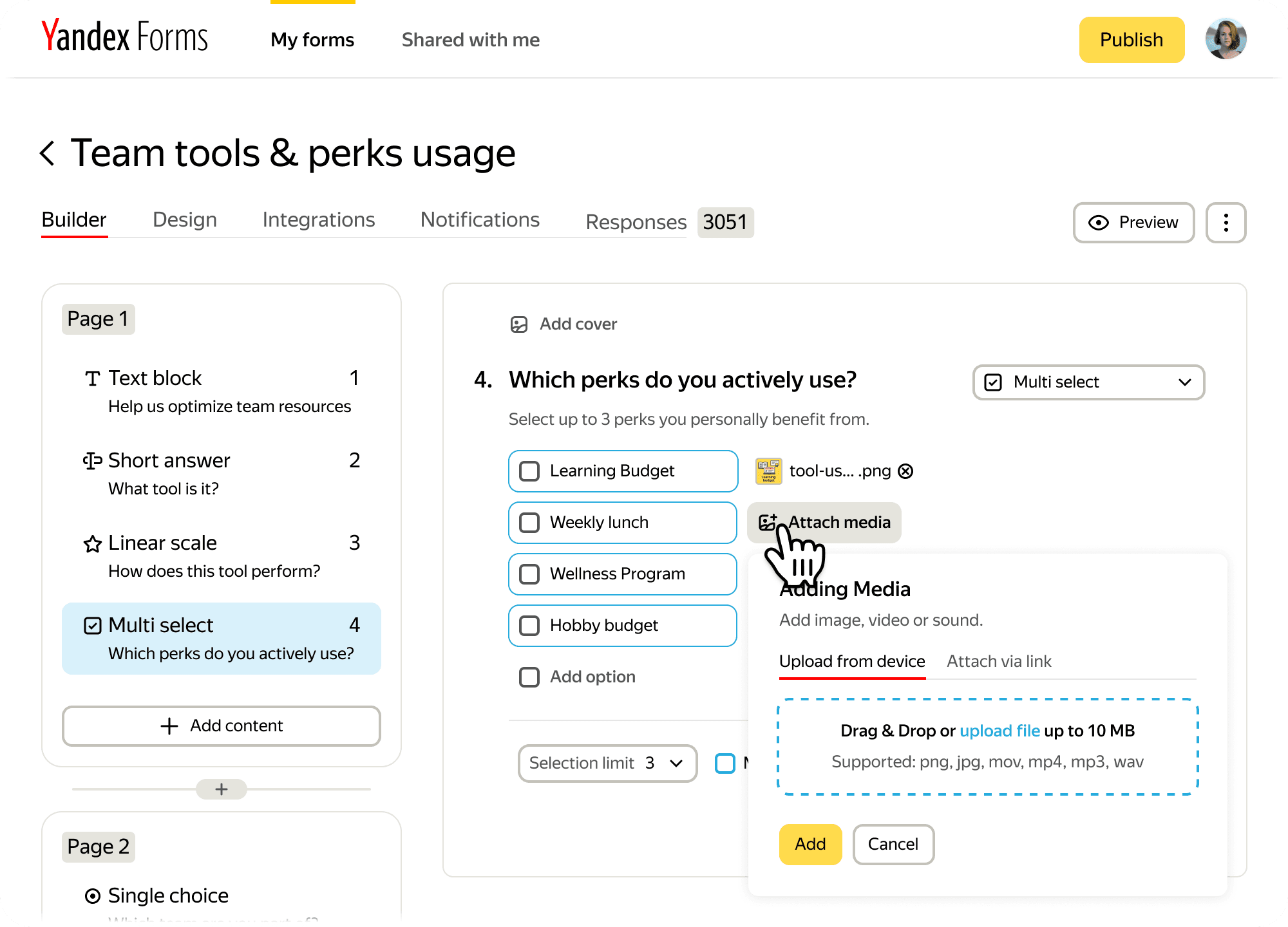Click the back arrow beside form title

click(x=48, y=153)
